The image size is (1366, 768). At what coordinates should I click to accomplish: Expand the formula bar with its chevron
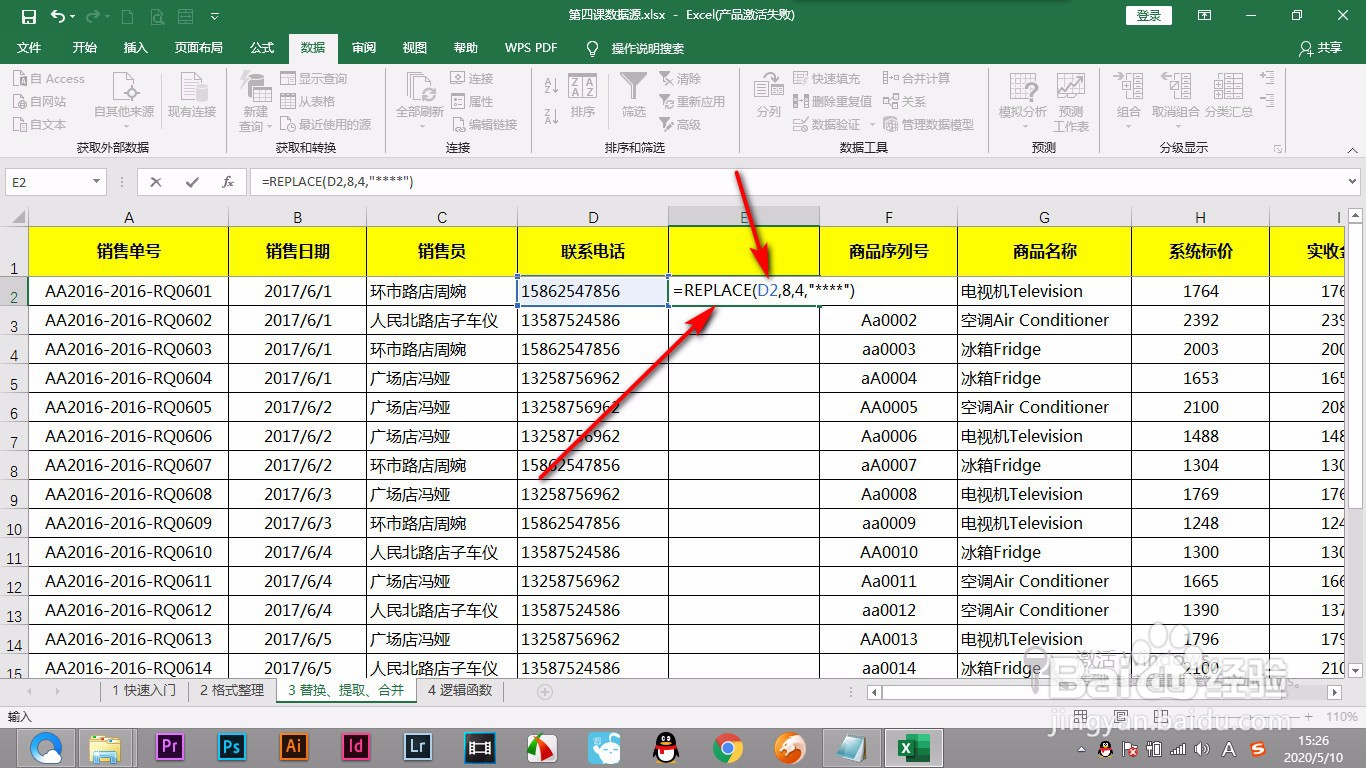click(x=1353, y=182)
